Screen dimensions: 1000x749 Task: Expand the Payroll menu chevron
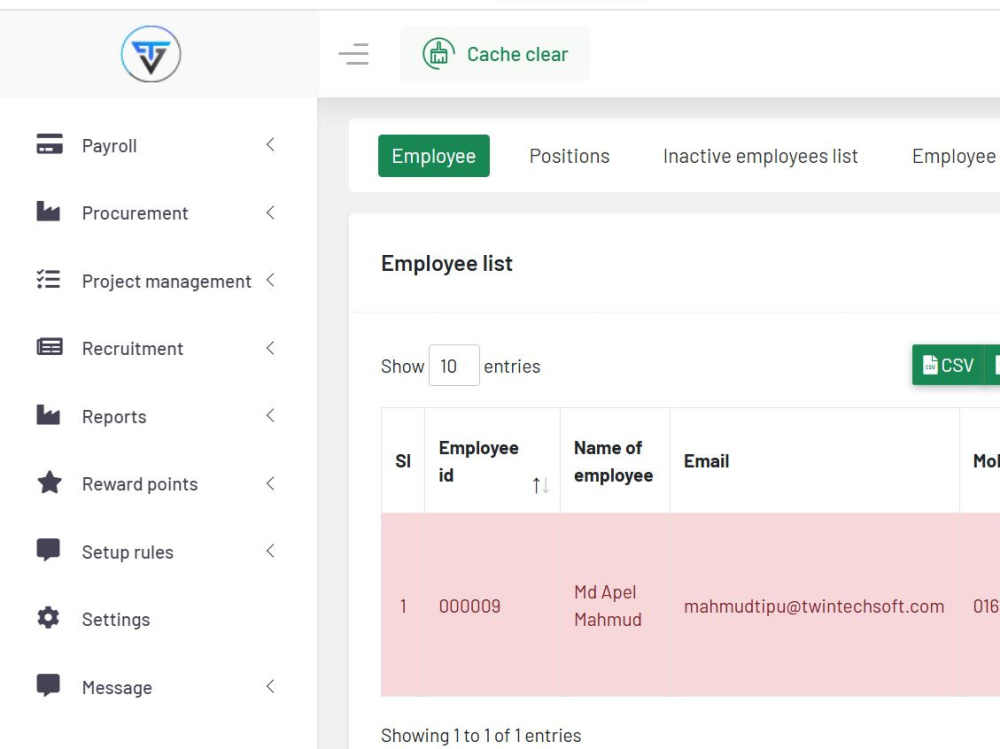[x=270, y=145]
